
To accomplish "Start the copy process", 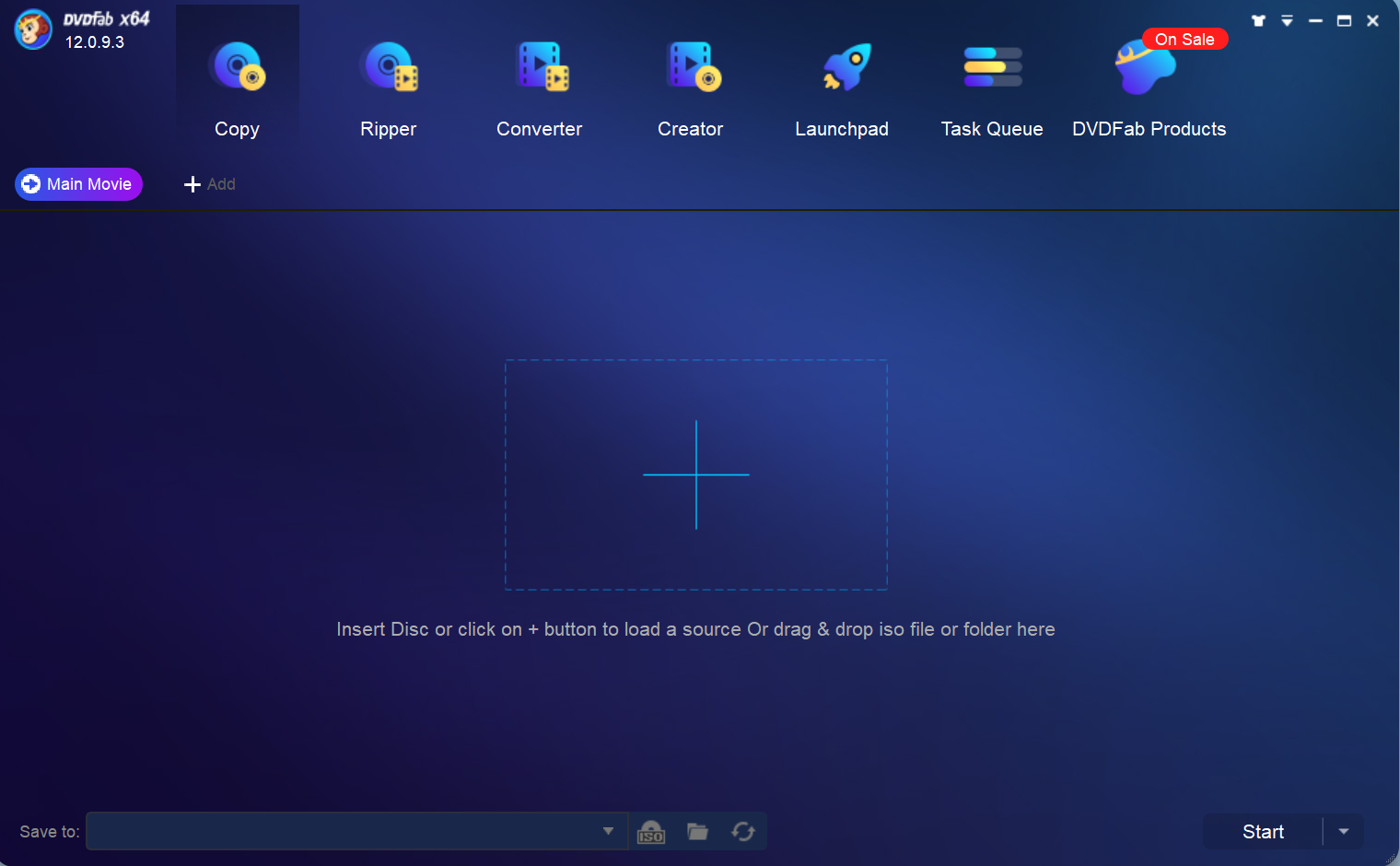I will [x=1263, y=832].
